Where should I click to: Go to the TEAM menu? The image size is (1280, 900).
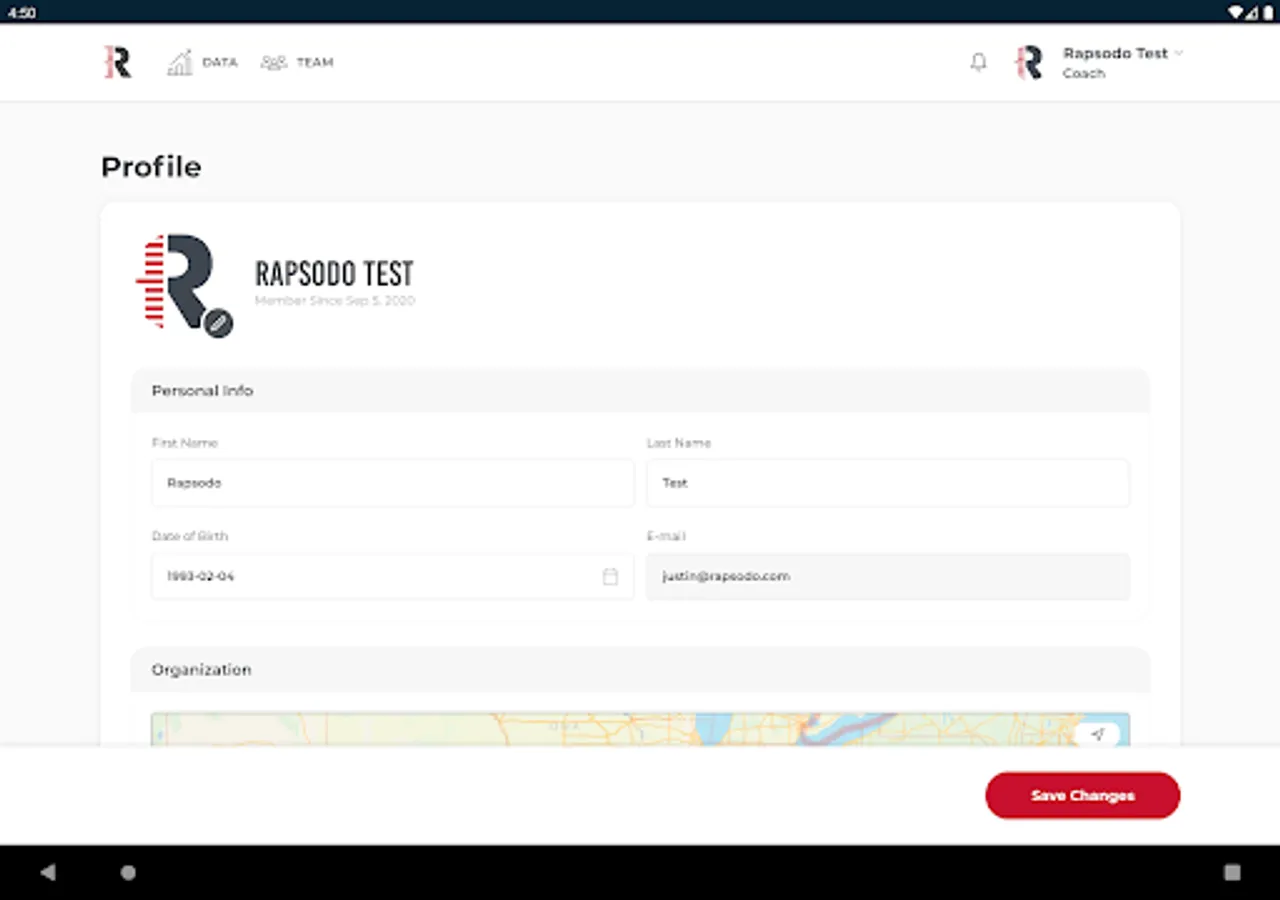click(315, 62)
